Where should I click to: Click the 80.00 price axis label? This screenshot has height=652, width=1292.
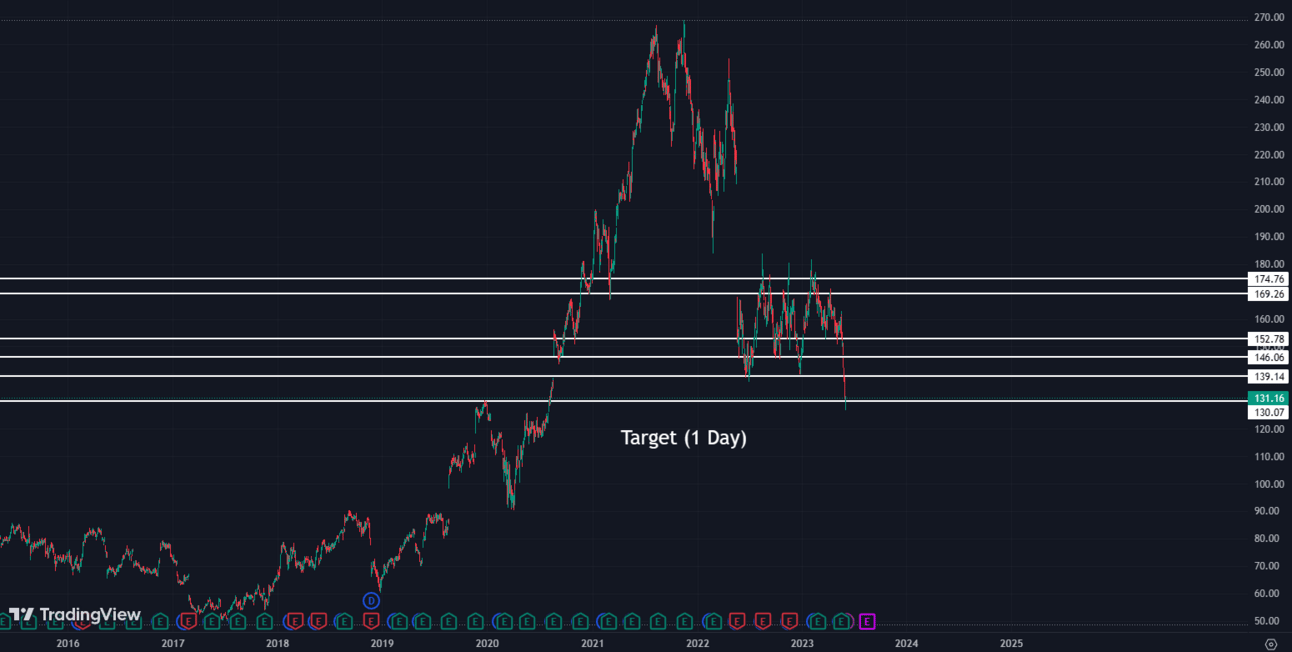click(1267, 538)
